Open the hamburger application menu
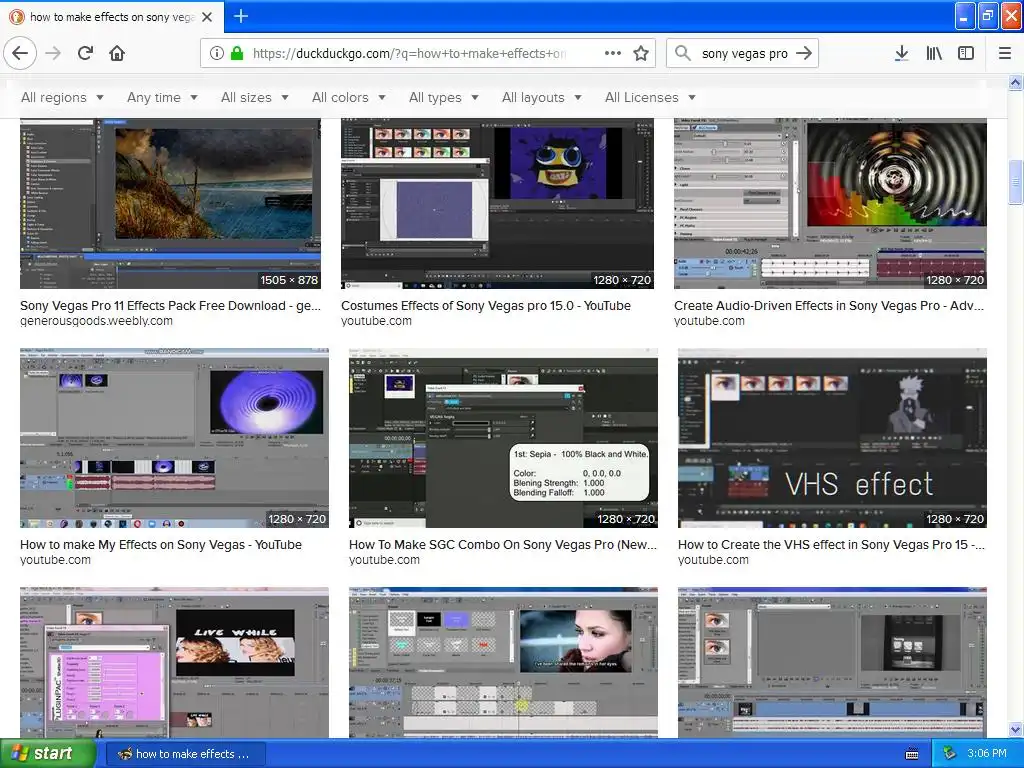This screenshot has height=768, width=1024. [x=1005, y=53]
